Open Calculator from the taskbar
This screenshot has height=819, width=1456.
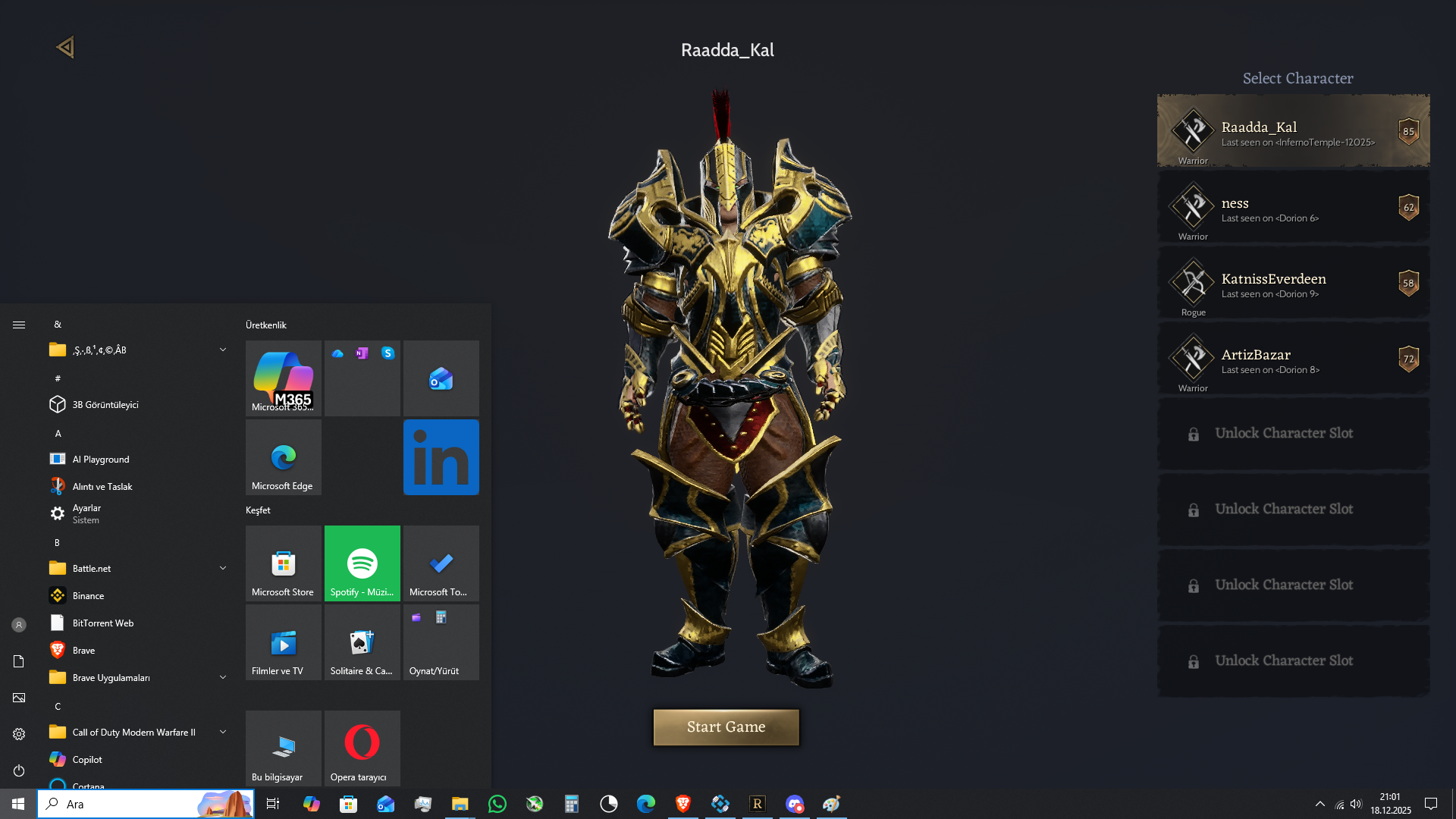(572, 804)
